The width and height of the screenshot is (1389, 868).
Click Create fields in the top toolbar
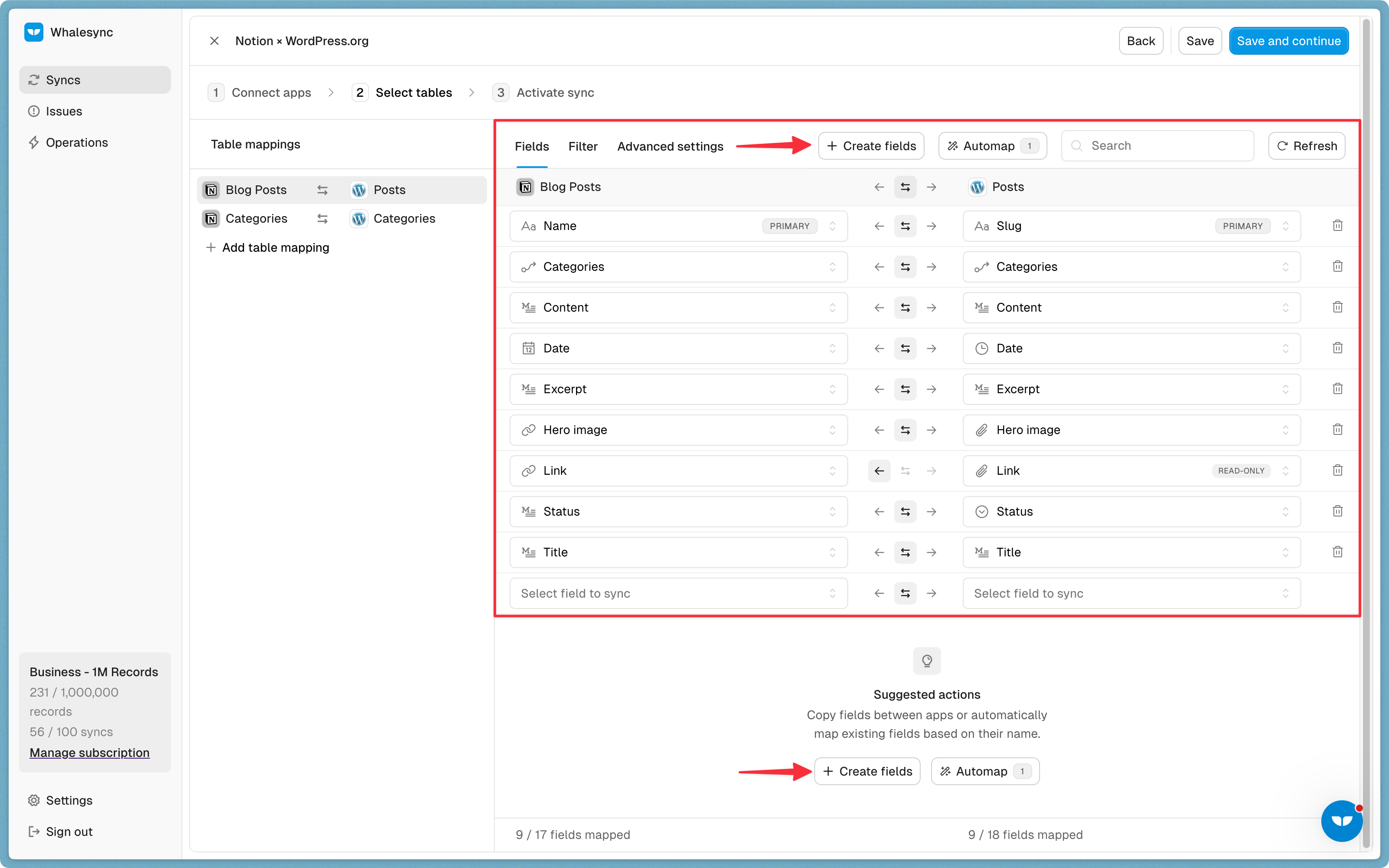tap(871, 146)
